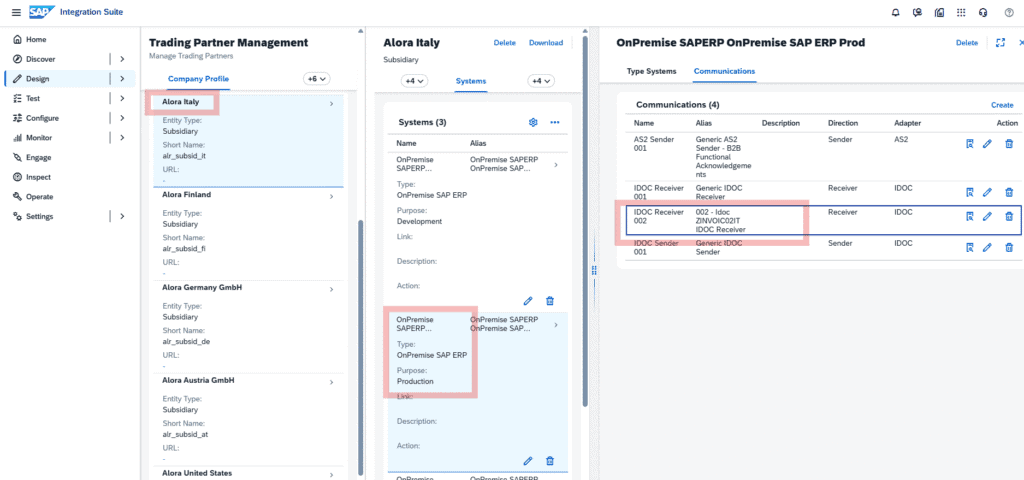1024x480 pixels.
Task: Click the vertical splitter grip between panels
Action: pos(594,270)
